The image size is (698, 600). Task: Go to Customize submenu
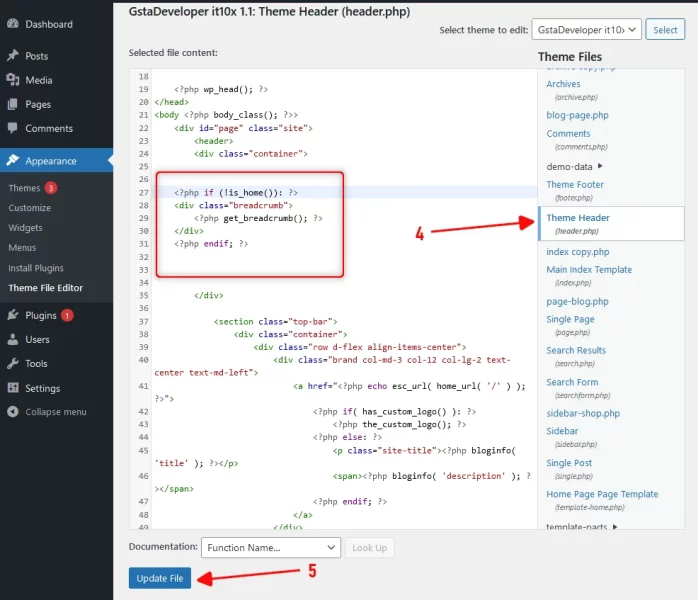pos(29,208)
